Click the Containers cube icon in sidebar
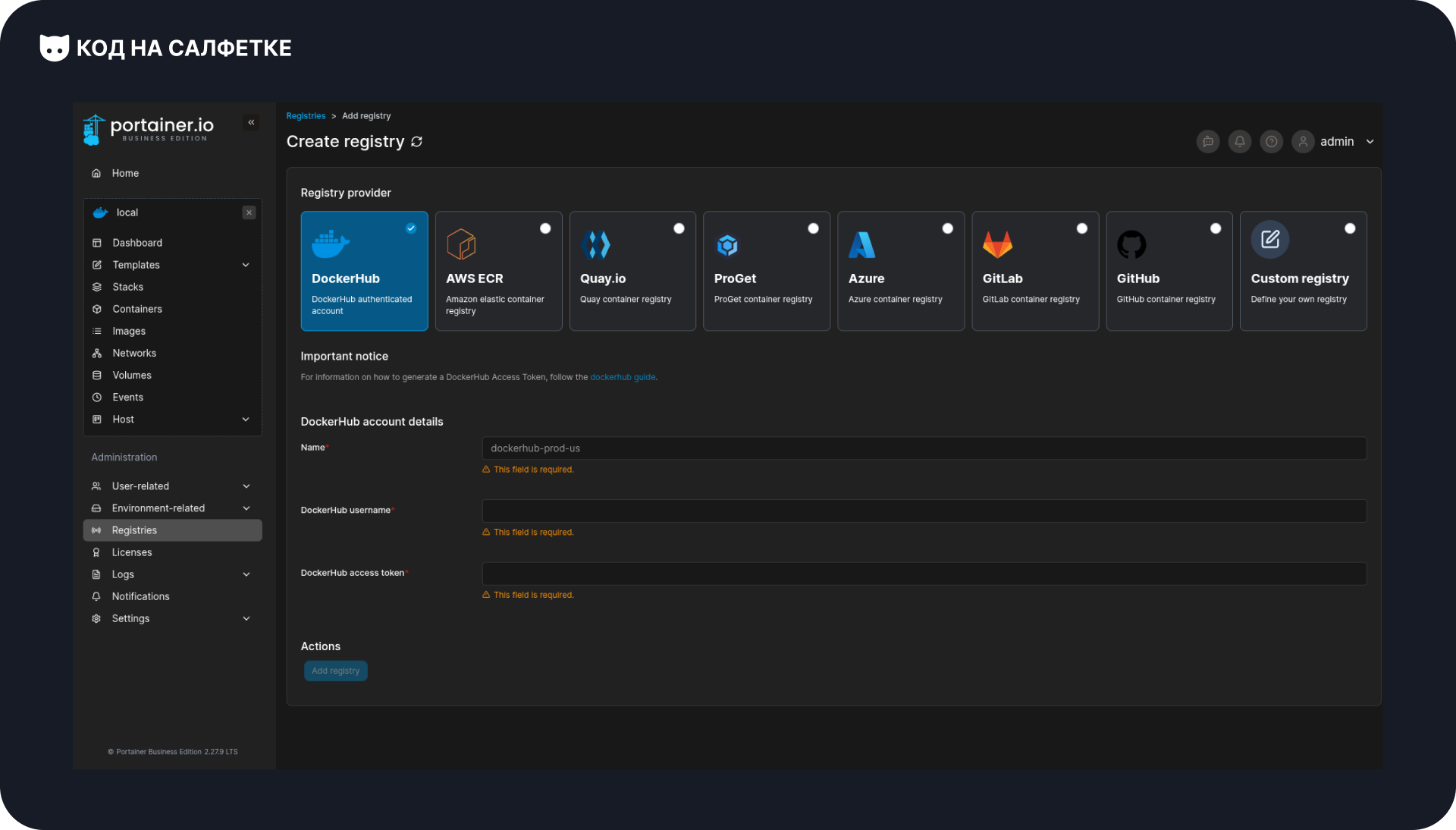The image size is (1456, 830). [97, 309]
